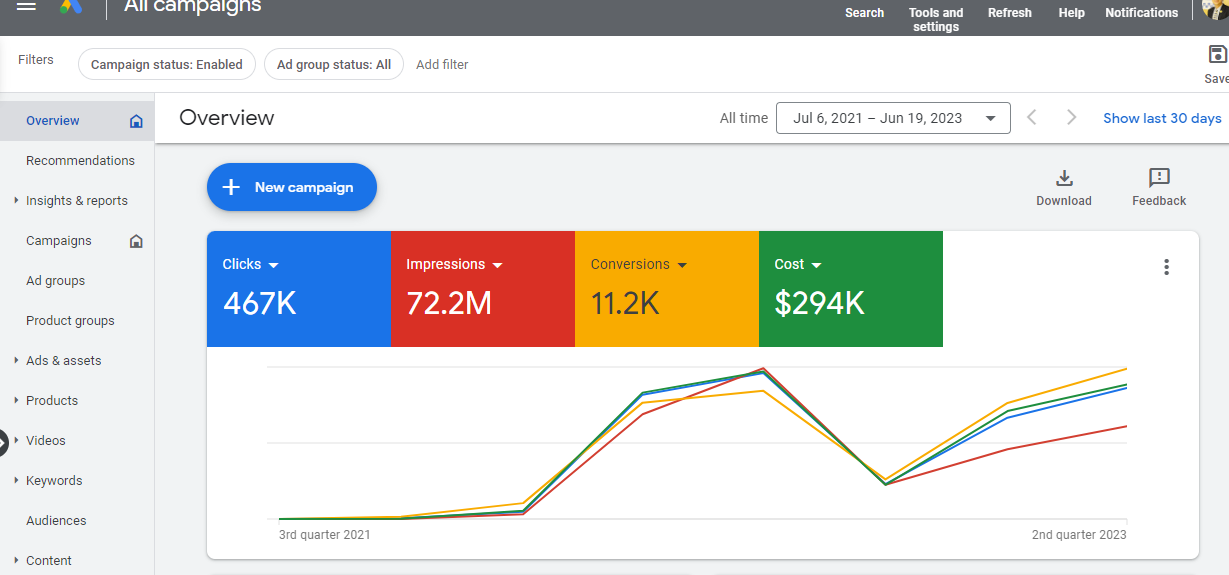Click Show last 30 days link
The image size is (1229, 575).
coord(1162,118)
